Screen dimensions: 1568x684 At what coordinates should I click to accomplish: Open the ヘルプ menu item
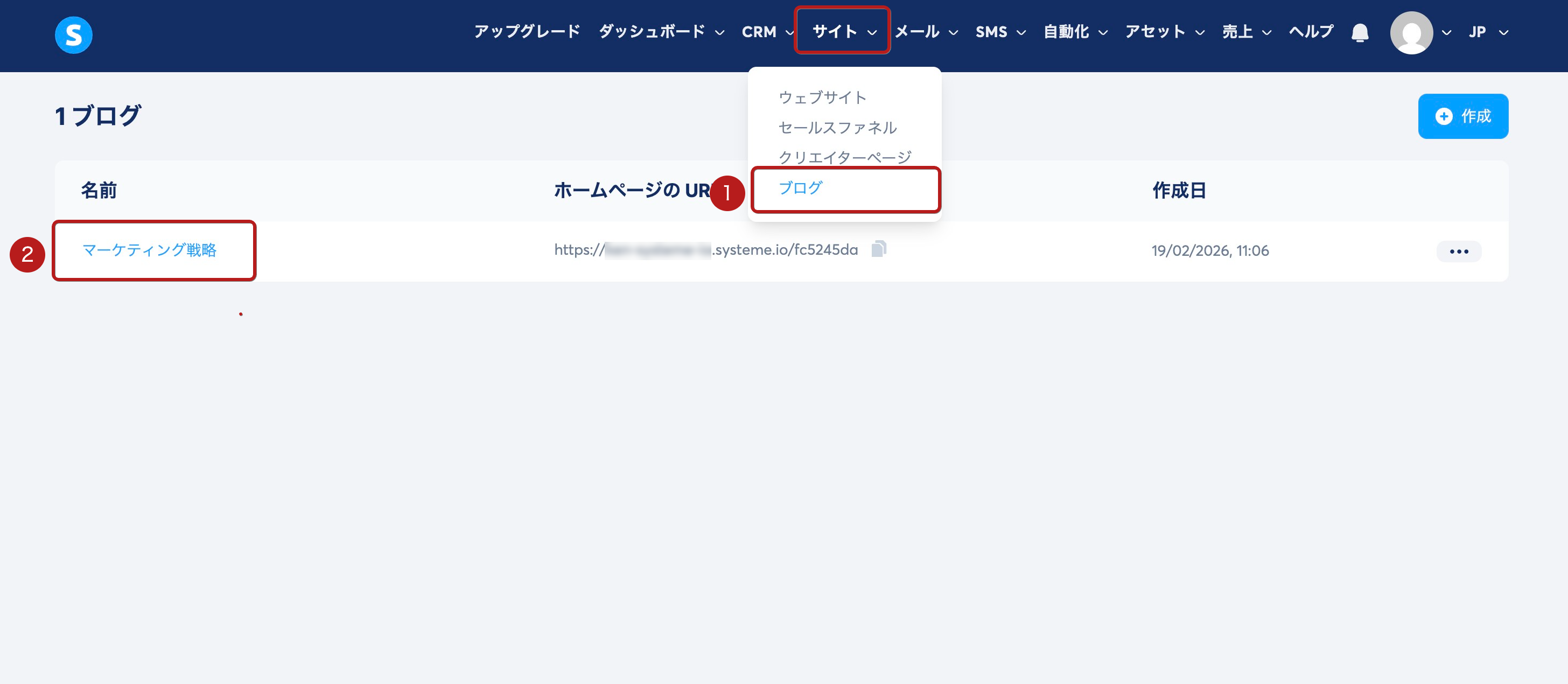[x=1311, y=32]
